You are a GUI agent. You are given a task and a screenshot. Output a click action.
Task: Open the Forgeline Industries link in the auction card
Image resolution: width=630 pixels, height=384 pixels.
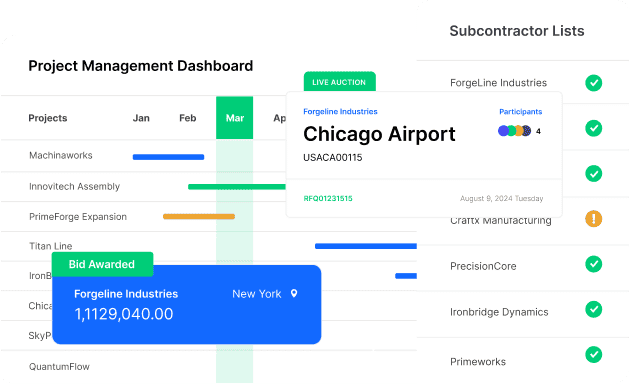click(340, 112)
